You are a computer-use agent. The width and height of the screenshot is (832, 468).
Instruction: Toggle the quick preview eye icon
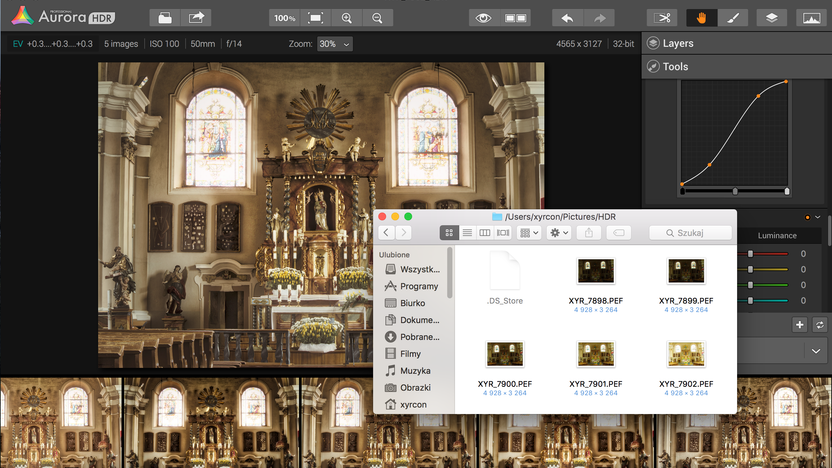(483, 18)
